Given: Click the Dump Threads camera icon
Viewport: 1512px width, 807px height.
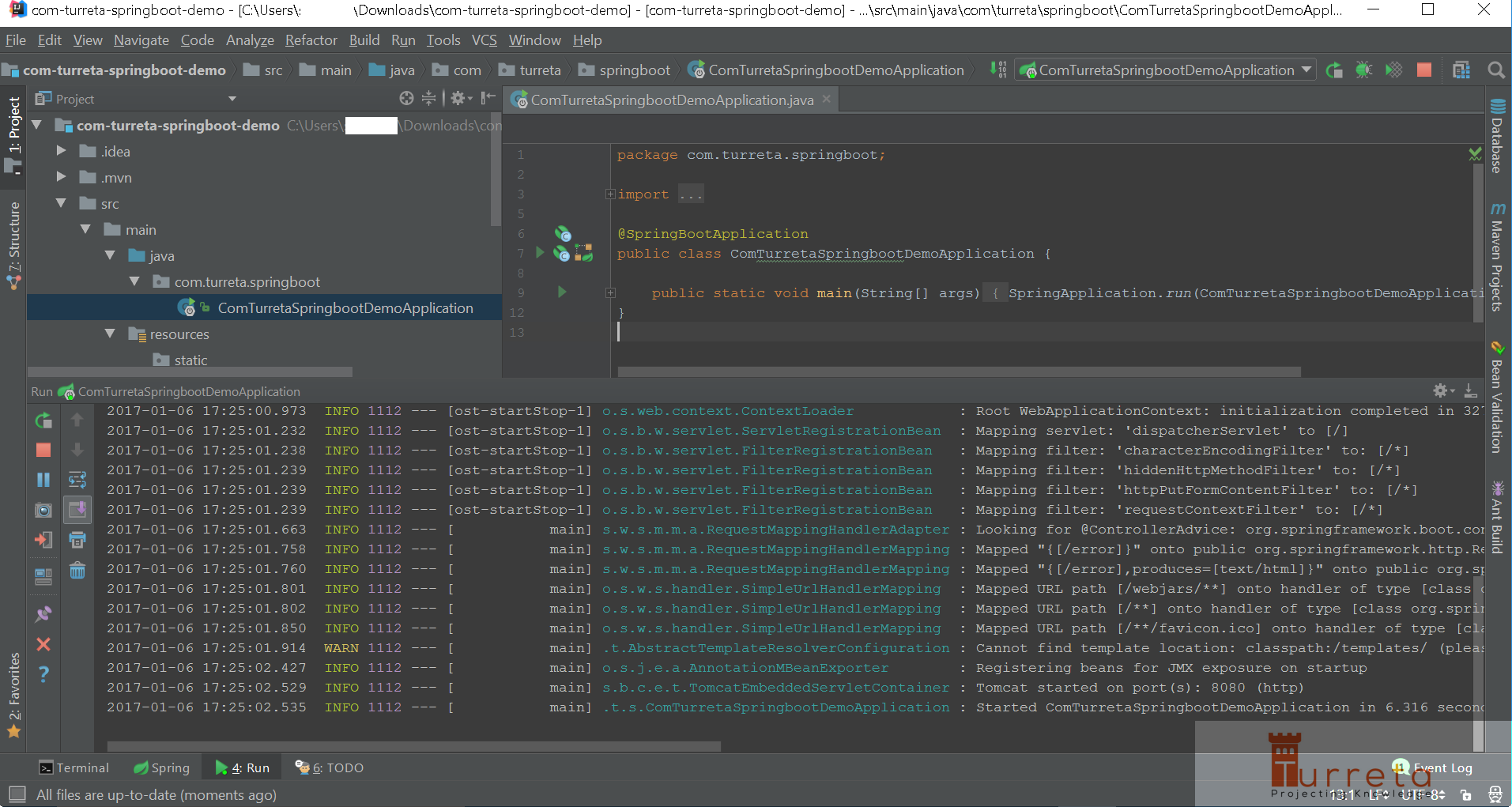Looking at the screenshot, I should click(43, 511).
